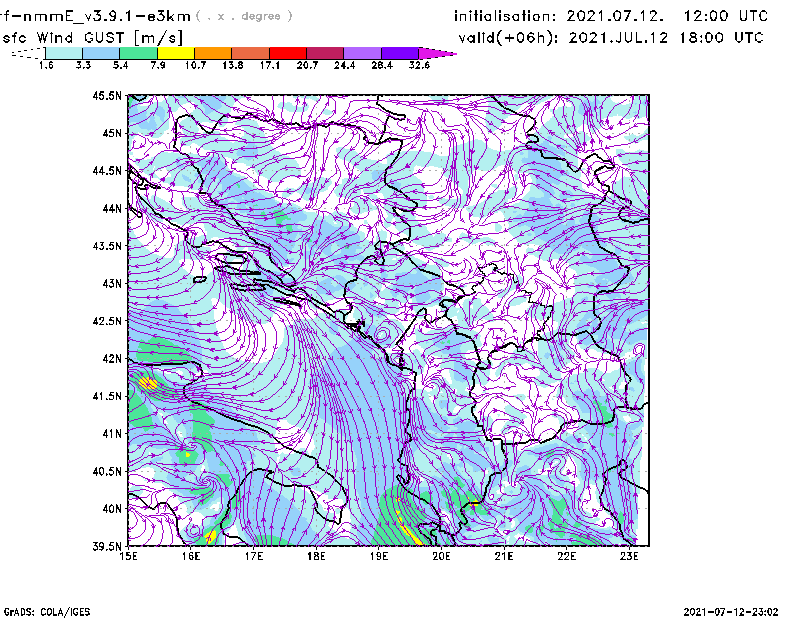Screen dimensions: 800x618
Task: Click the light blue 3.3–5.4 legend swatch
Action: click(101, 53)
